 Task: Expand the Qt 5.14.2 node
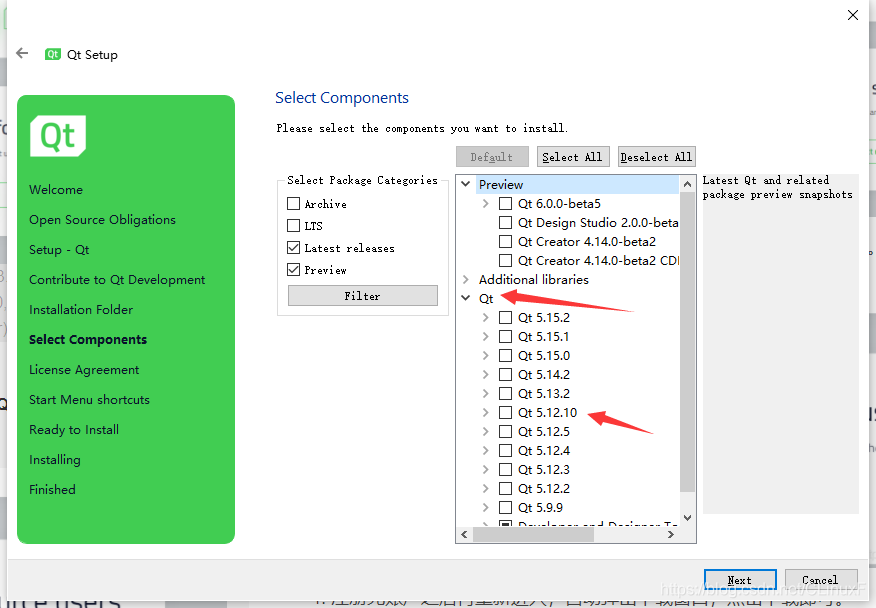point(485,374)
